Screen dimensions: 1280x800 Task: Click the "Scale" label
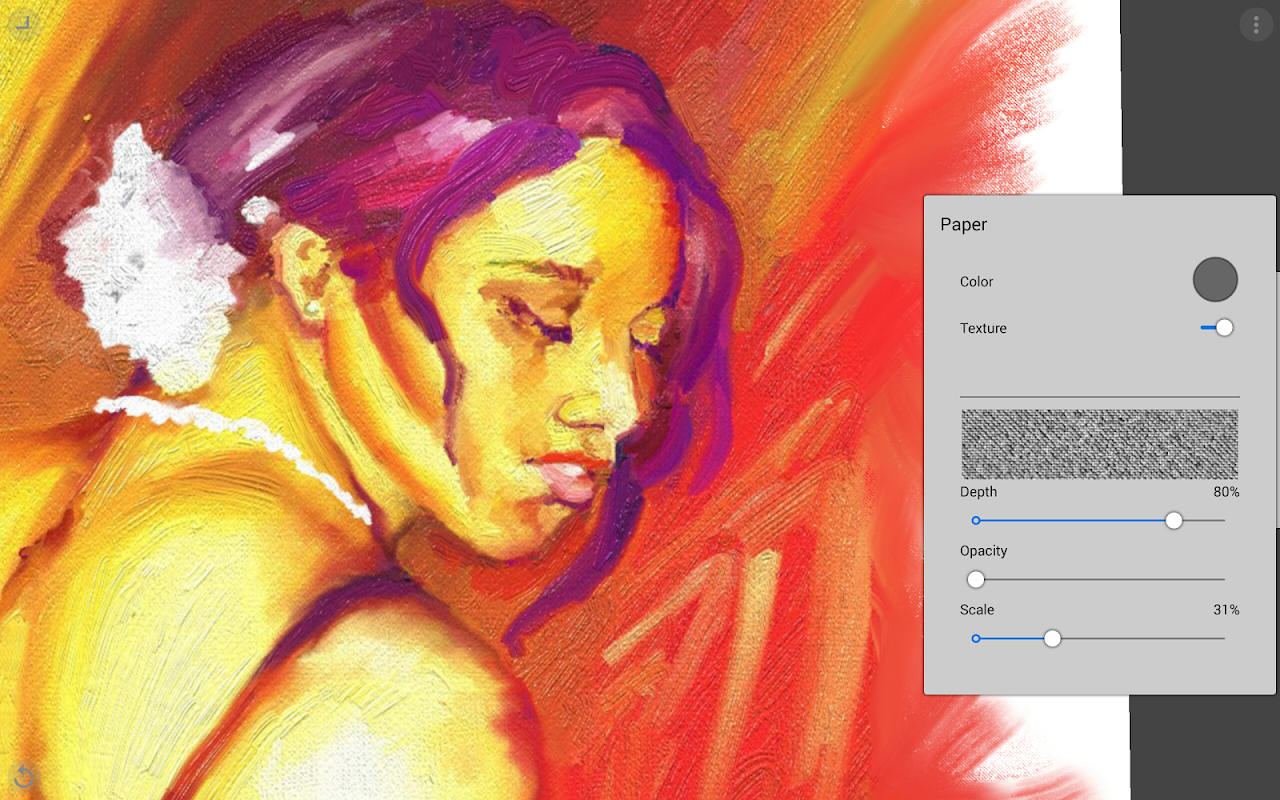tap(977, 610)
